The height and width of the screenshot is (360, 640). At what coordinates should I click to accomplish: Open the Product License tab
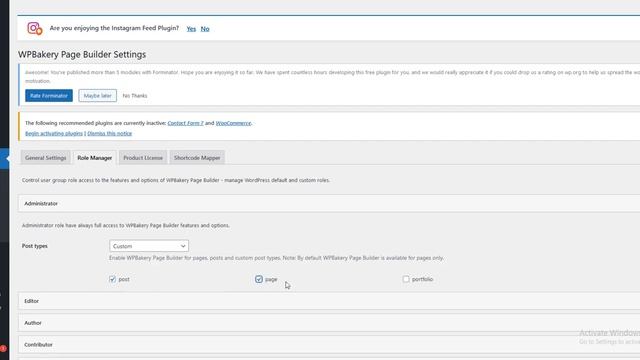coord(143,158)
